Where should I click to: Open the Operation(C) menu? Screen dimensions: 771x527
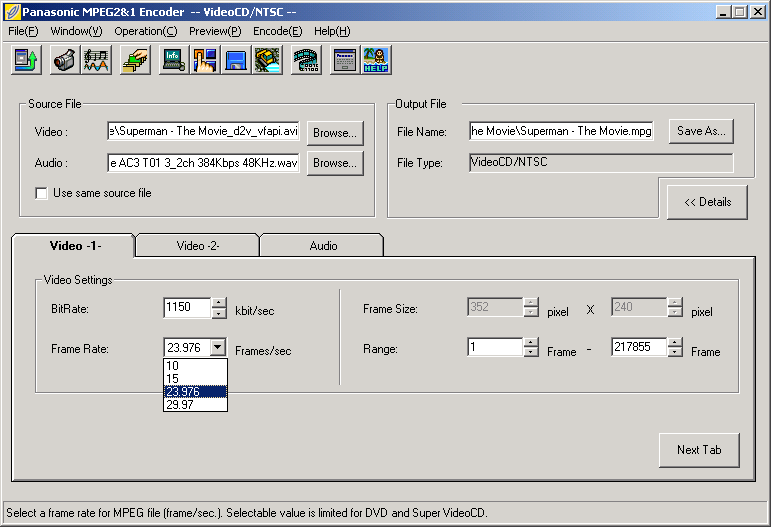(x=146, y=31)
